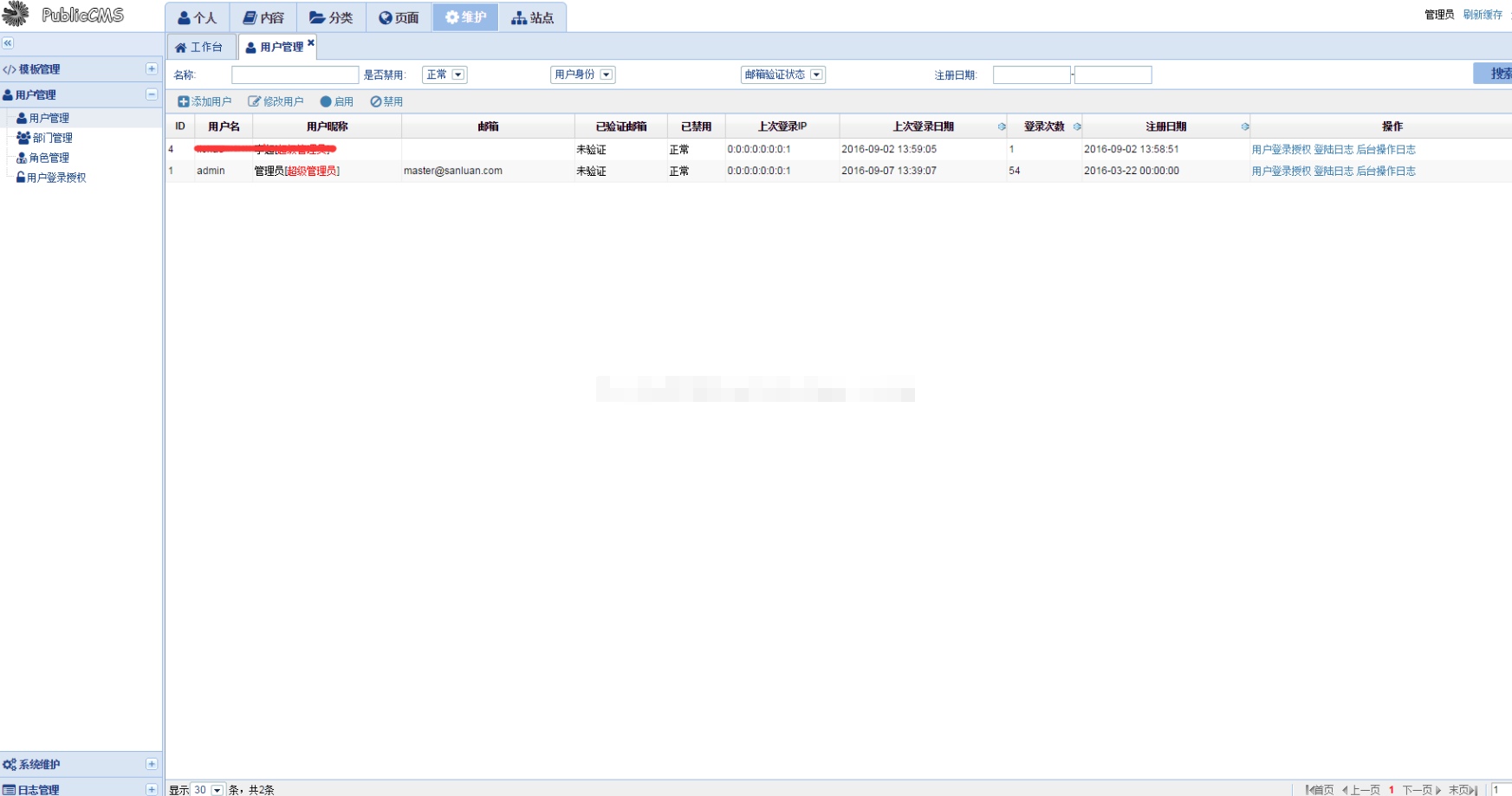
Task: Open 用户登录授权 link for admin row
Action: tap(1281, 171)
